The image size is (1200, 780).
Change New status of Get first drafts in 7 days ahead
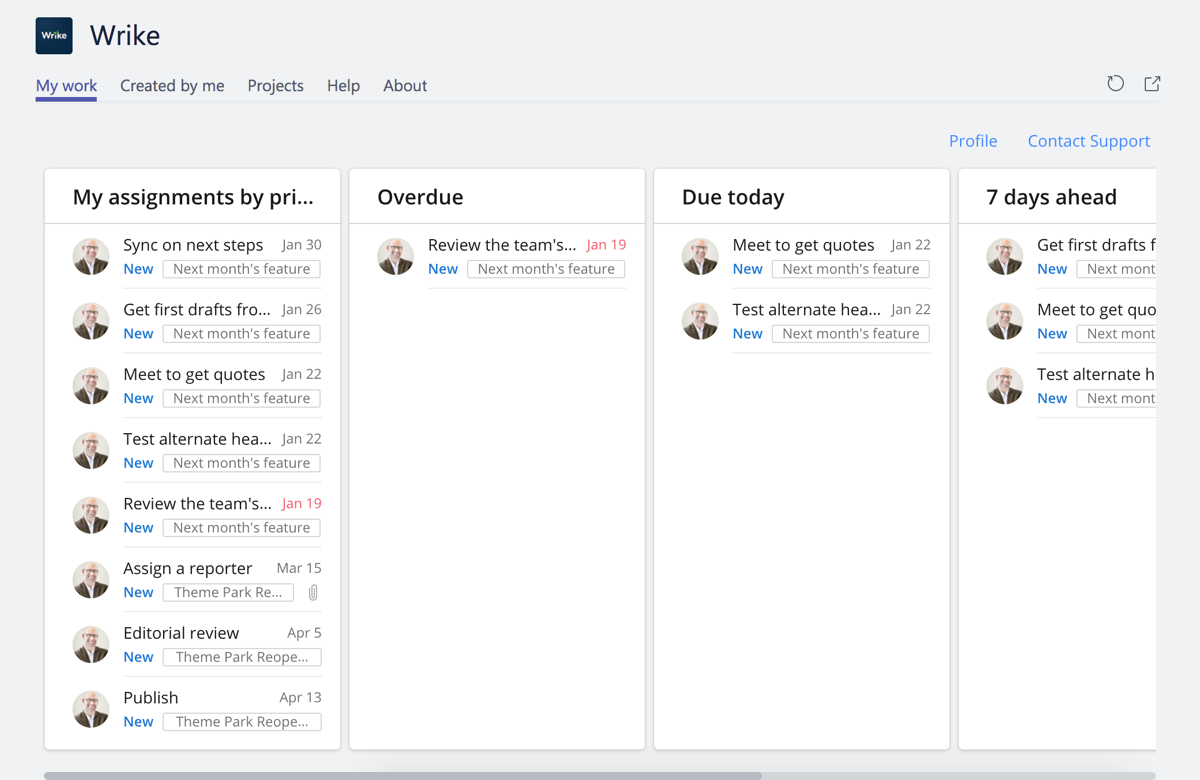(x=1052, y=269)
